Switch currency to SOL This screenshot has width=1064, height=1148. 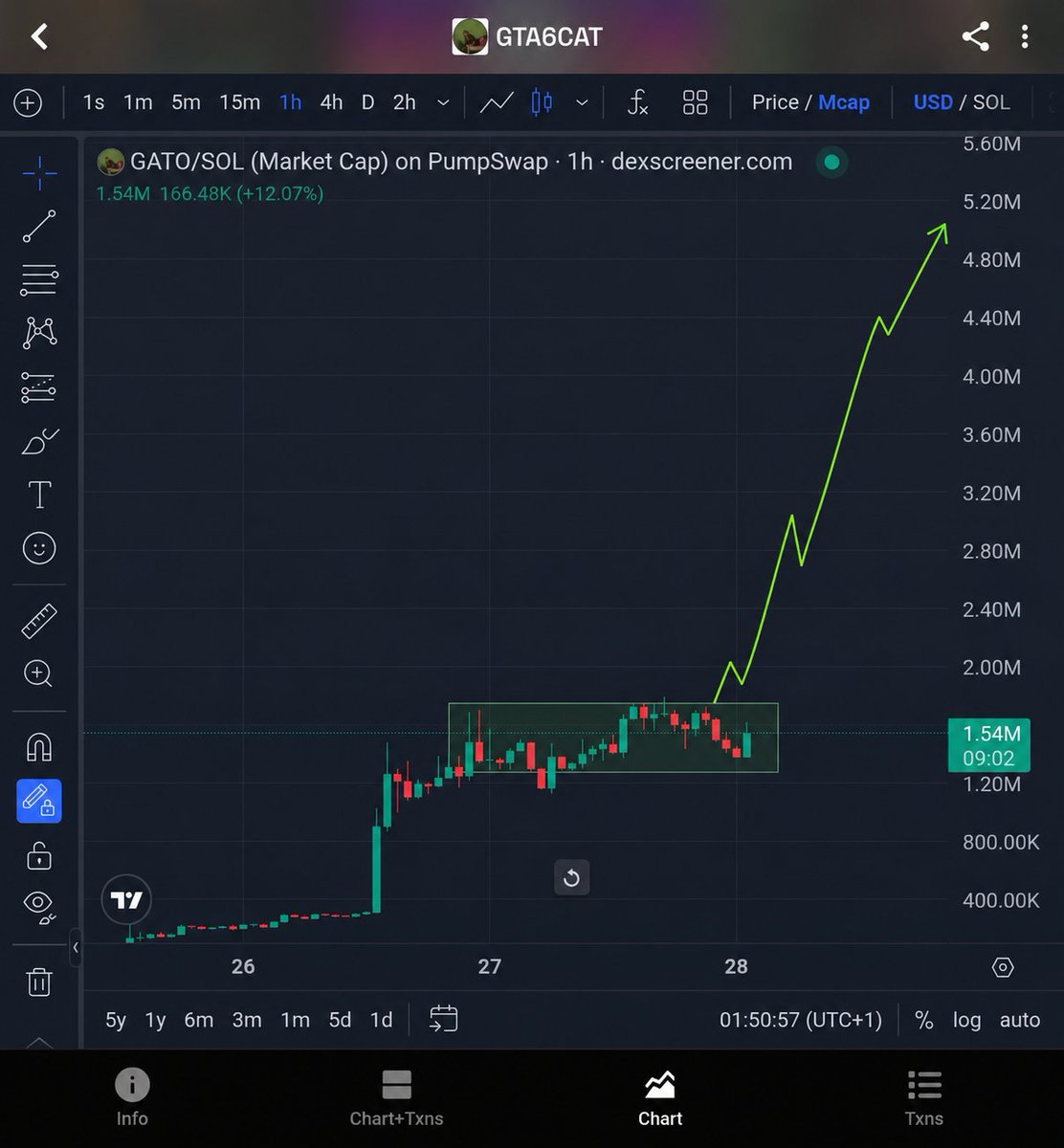pos(991,102)
